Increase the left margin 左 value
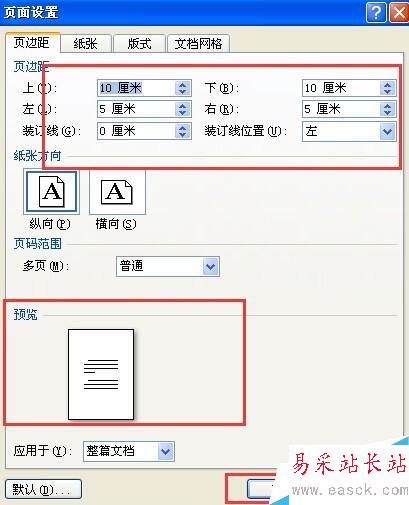The height and width of the screenshot is (505, 409). tap(182, 105)
